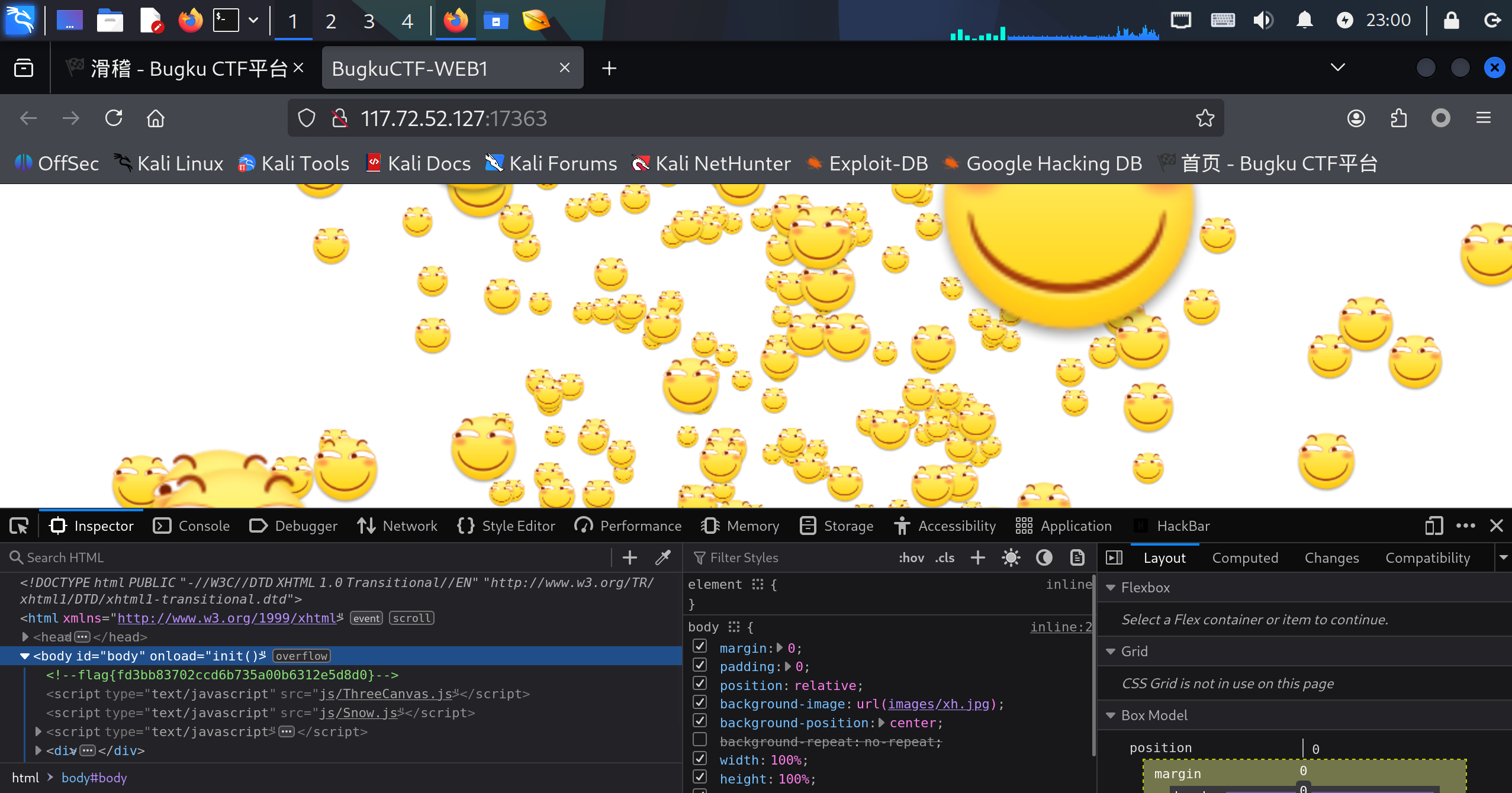
Task: Switch to the Network devtools tab
Action: [x=398, y=526]
